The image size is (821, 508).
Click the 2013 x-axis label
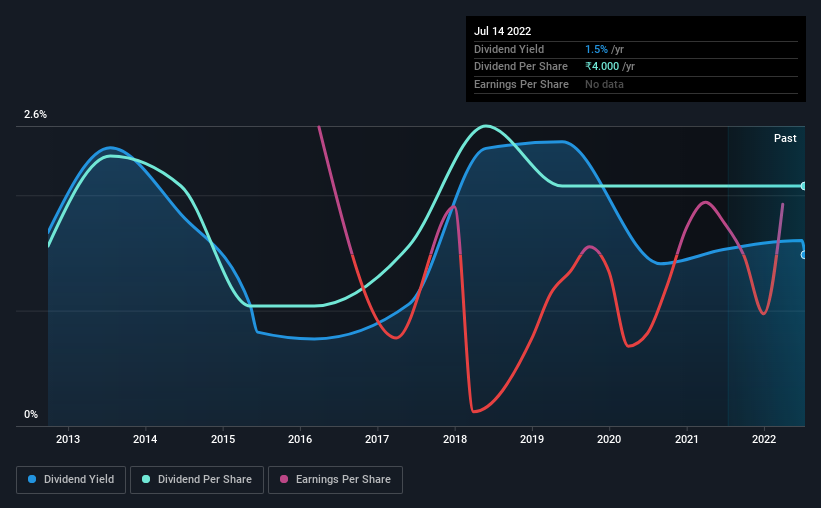tap(68, 439)
